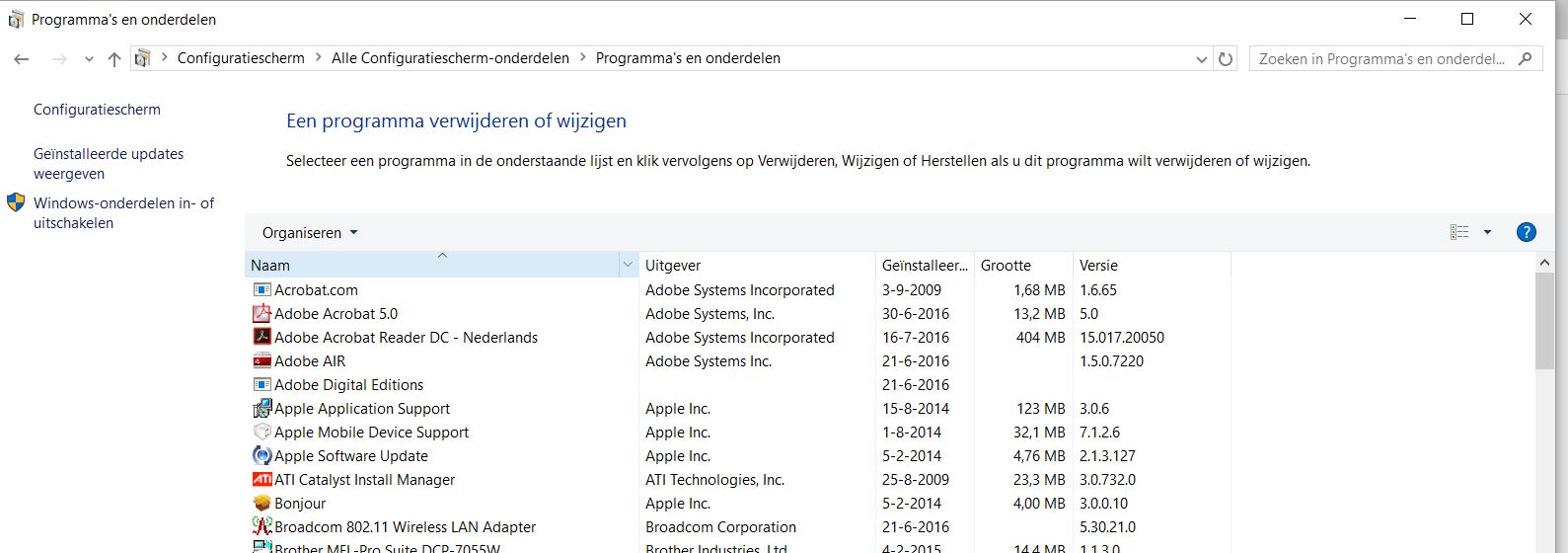Click Programma's en onderdelen breadcrumb
The width and height of the screenshot is (1568, 553).
click(x=688, y=58)
